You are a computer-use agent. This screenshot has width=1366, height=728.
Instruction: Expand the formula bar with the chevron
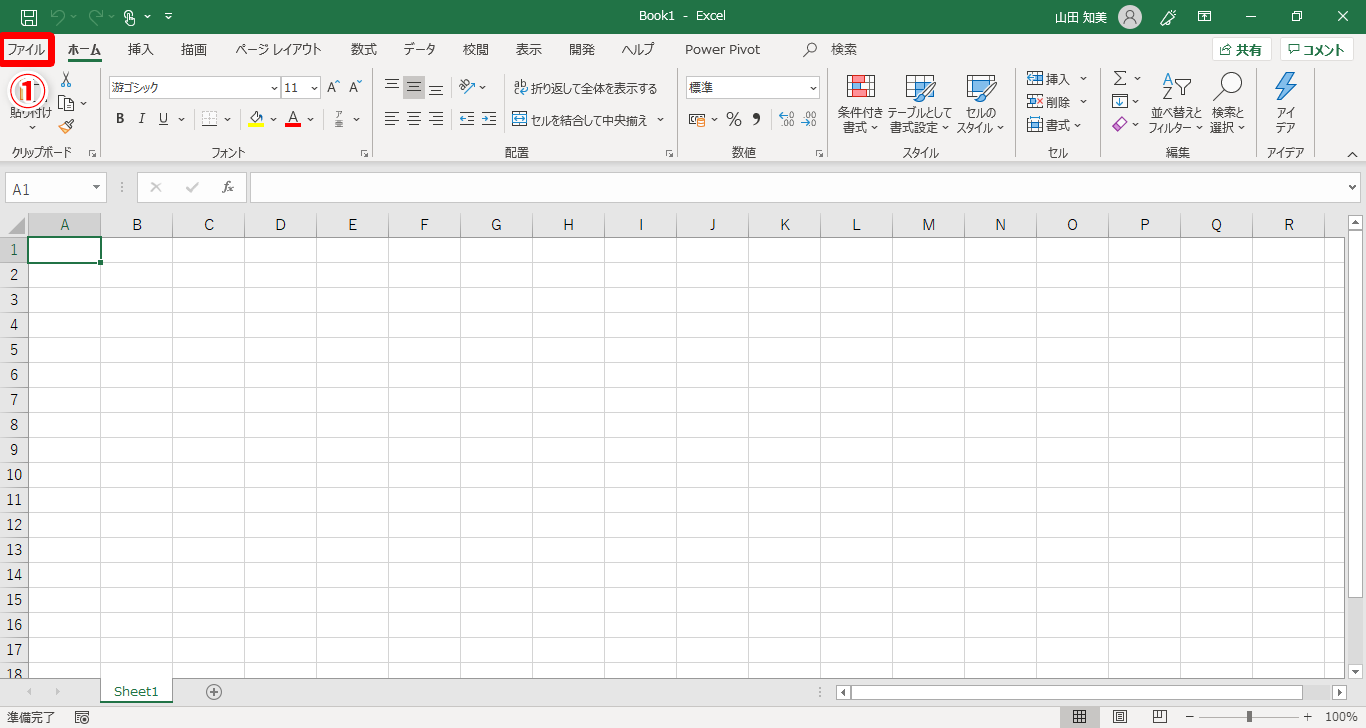[x=1353, y=187]
